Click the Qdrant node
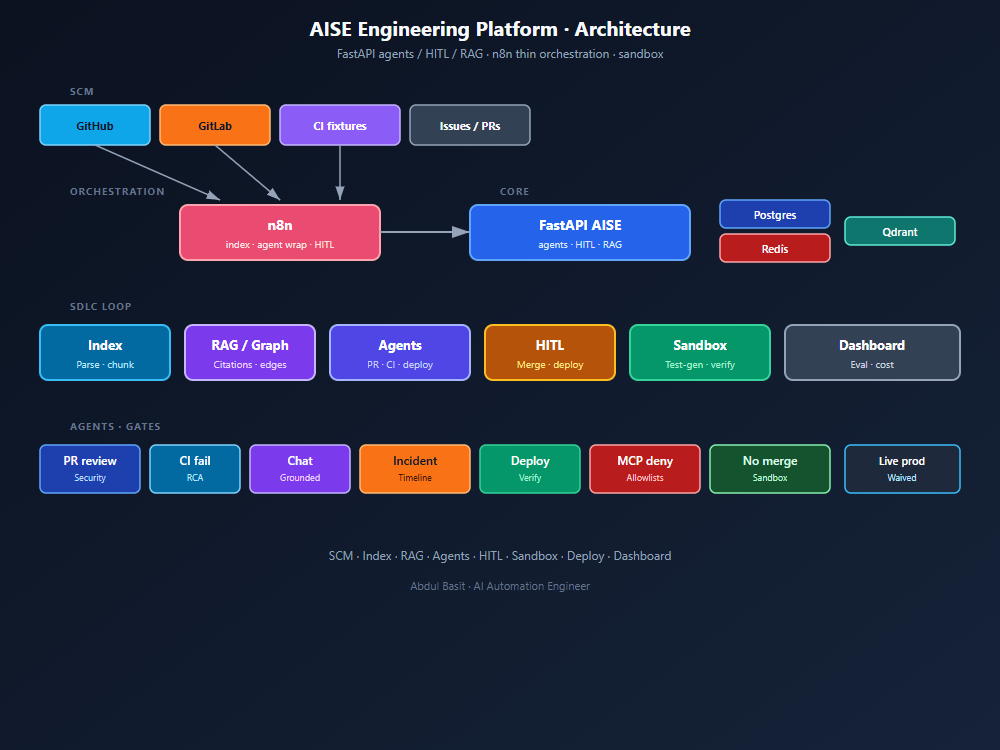The image size is (1000, 750). coord(900,232)
